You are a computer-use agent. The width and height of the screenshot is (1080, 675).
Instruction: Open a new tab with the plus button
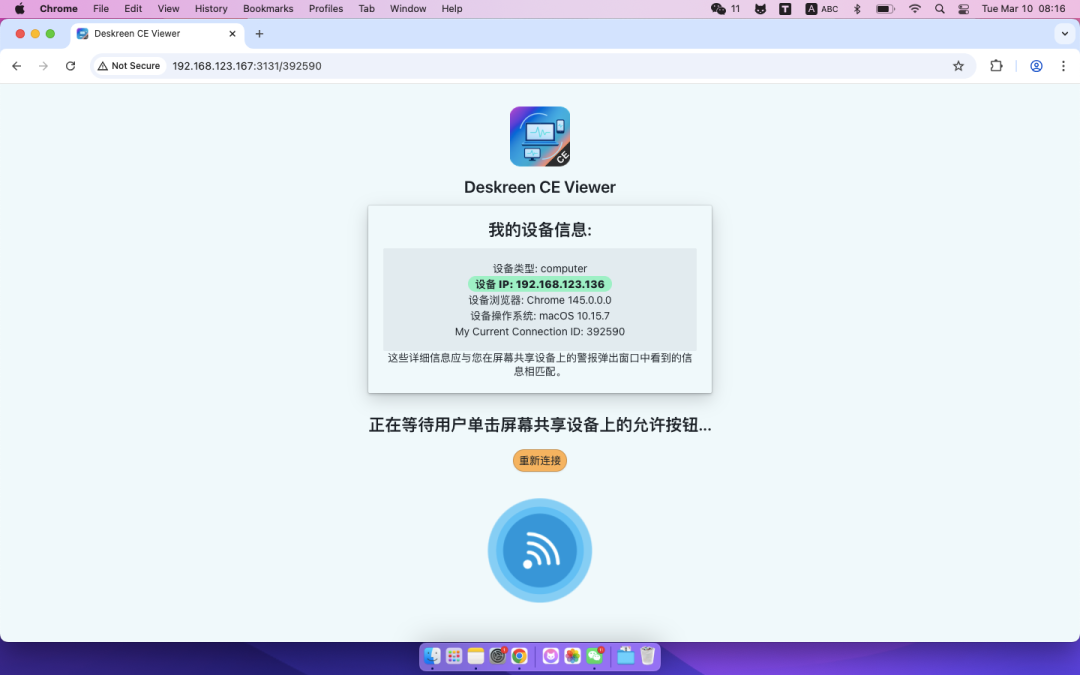[x=259, y=34]
